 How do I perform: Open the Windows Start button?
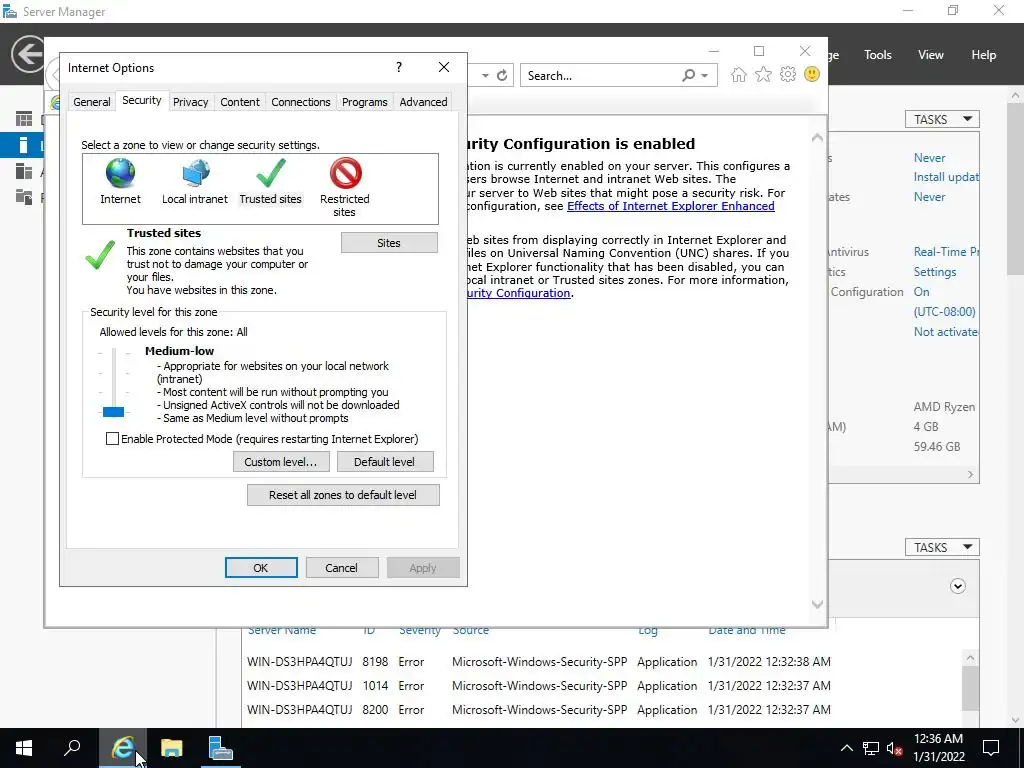[x=24, y=748]
